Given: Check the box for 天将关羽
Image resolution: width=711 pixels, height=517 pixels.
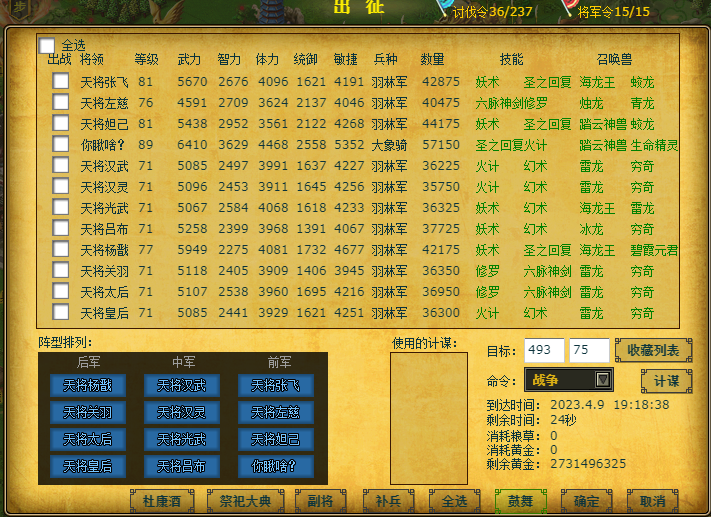Looking at the screenshot, I should 60,270.
